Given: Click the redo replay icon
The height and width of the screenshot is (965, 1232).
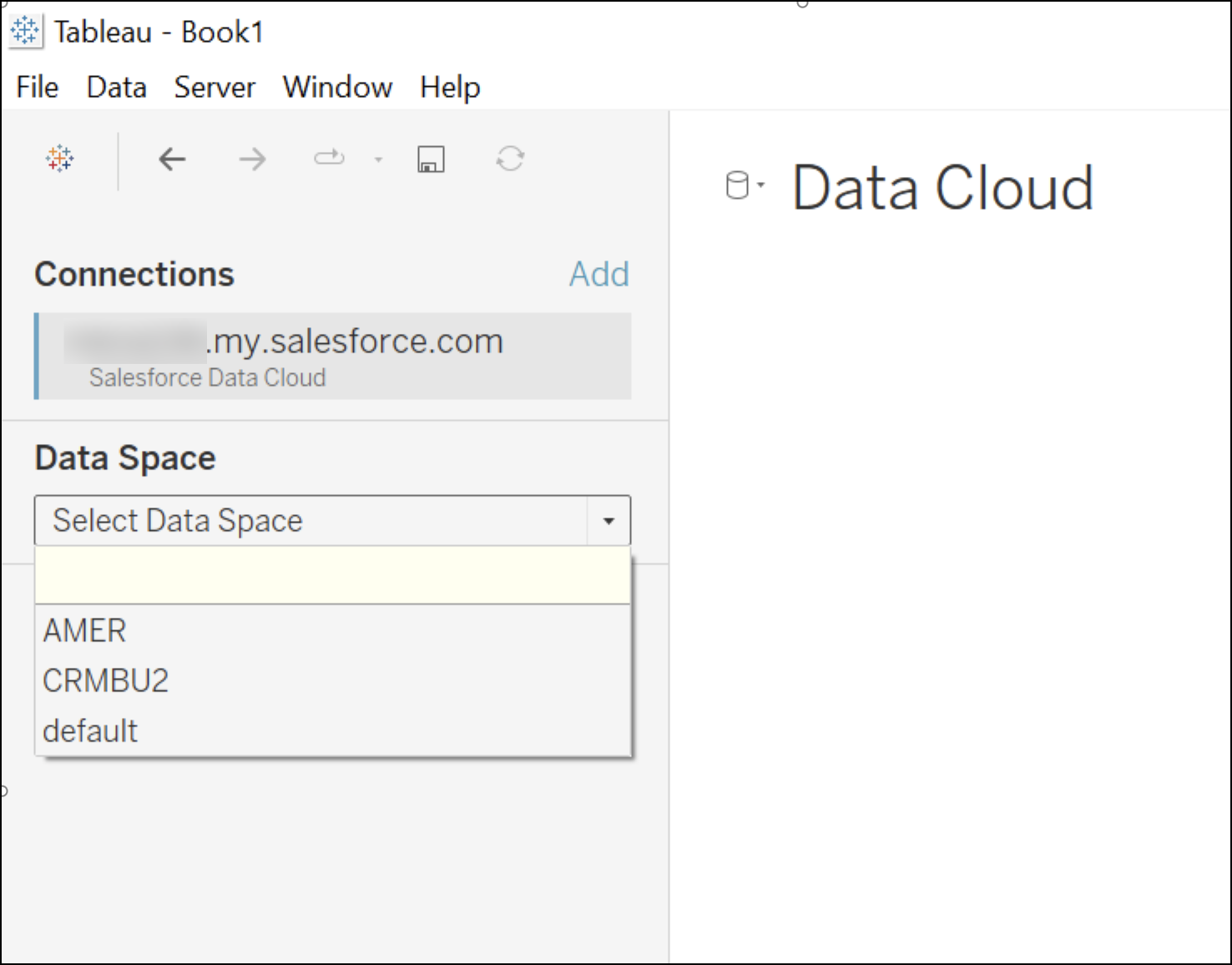Looking at the screenshot, I should [329, 157].
